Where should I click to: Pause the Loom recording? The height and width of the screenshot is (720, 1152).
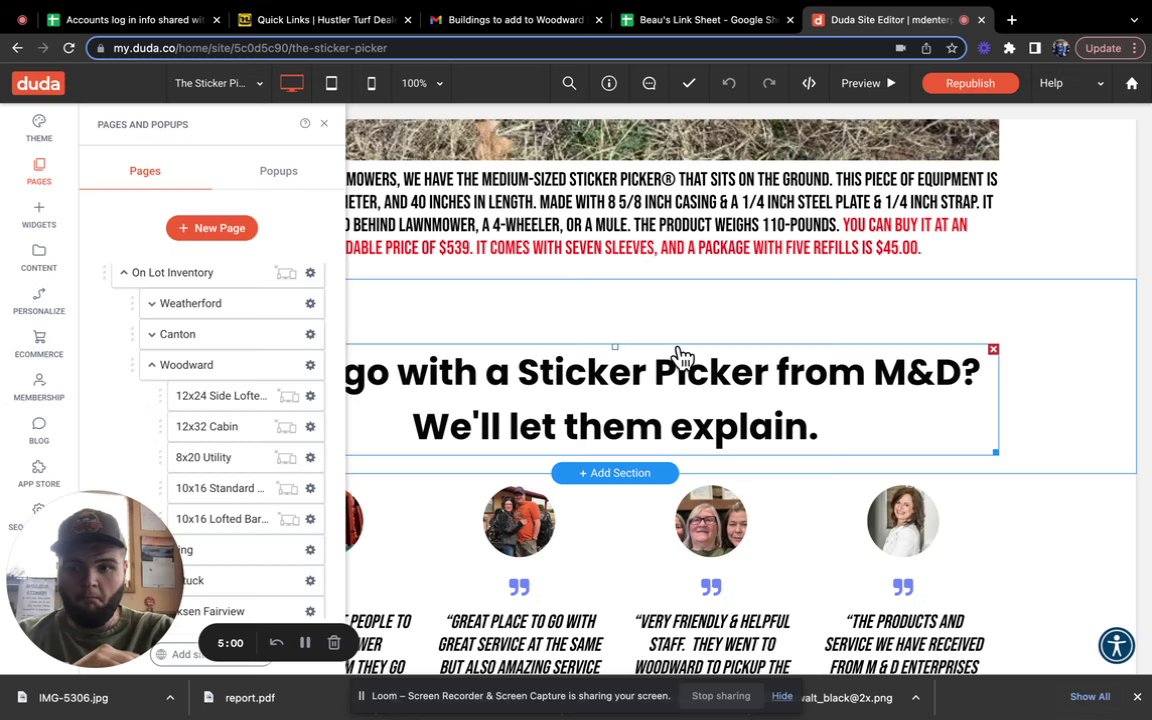(305, 643)
